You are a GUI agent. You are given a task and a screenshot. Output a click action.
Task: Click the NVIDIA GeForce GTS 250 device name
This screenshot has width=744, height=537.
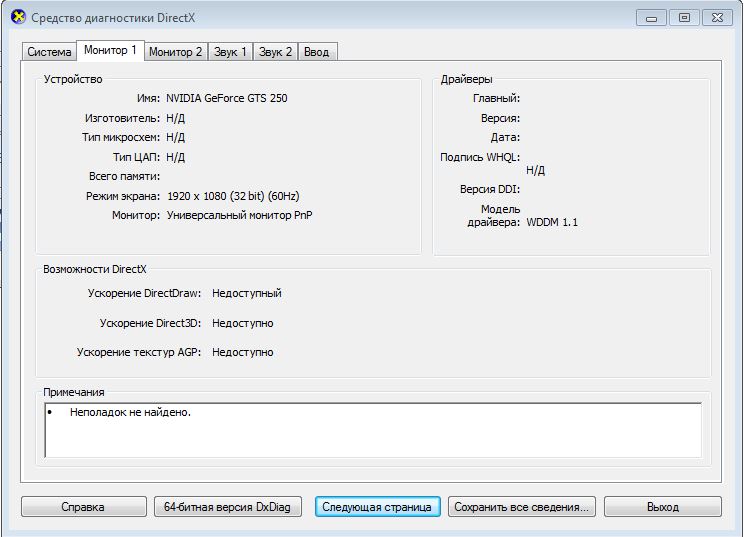(226, 99)
